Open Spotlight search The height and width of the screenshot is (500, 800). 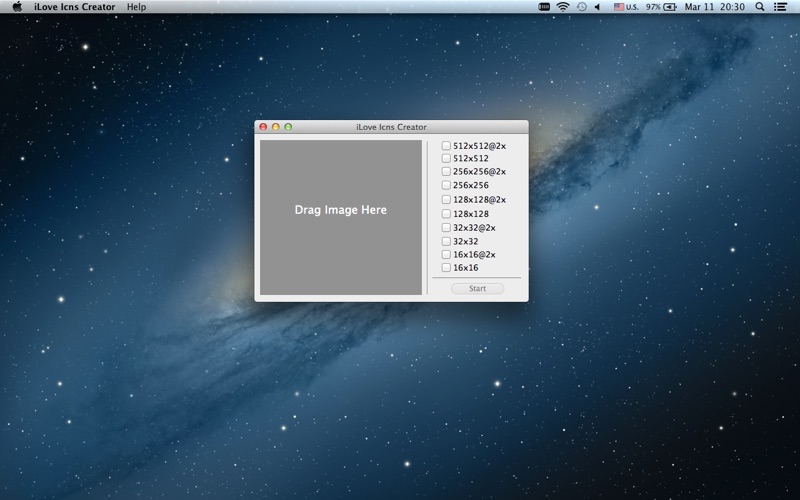760,7
